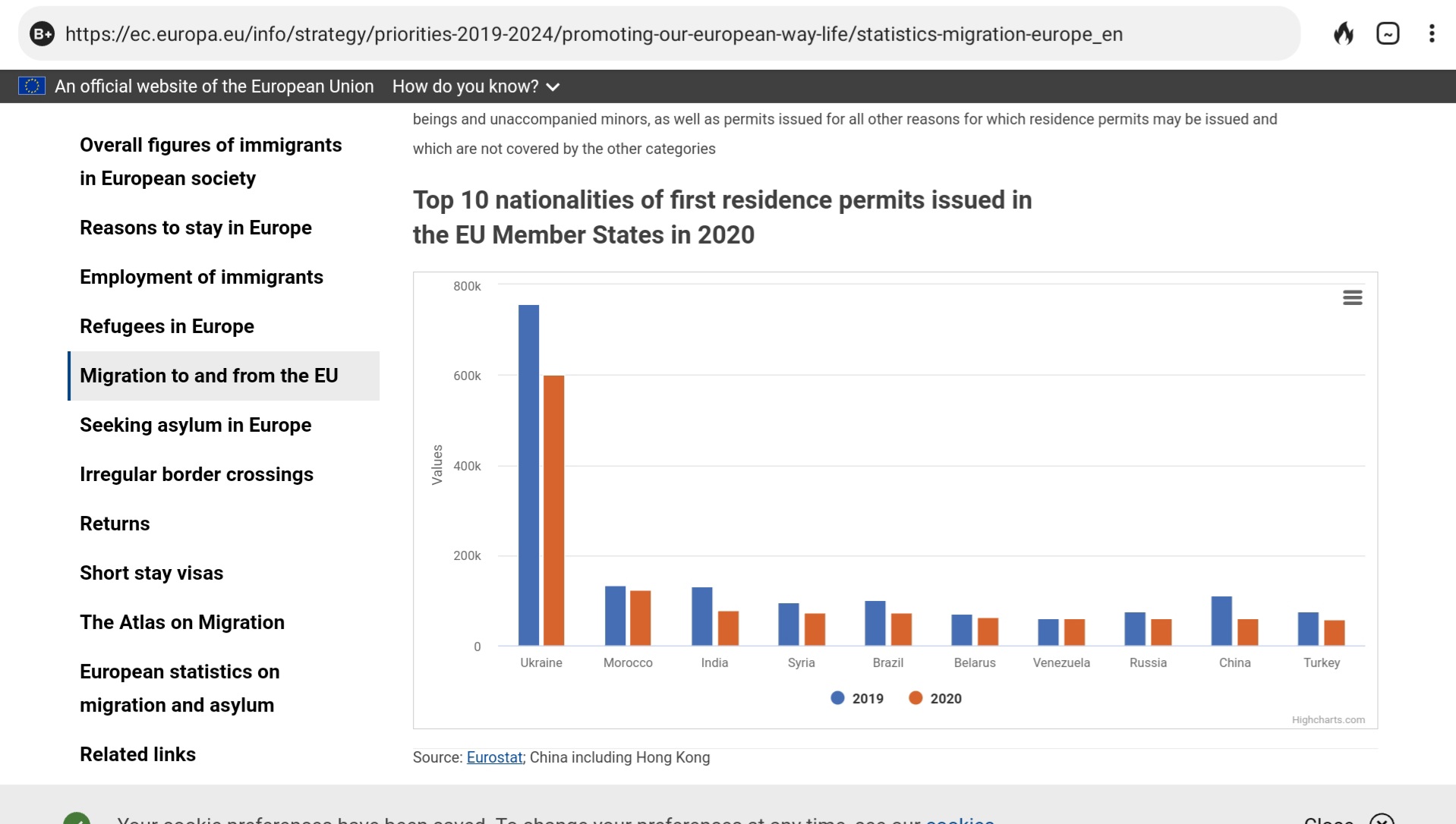The image size is (1456, 824).
Task: Open Short stay visas
Action: tap(151, 573)
